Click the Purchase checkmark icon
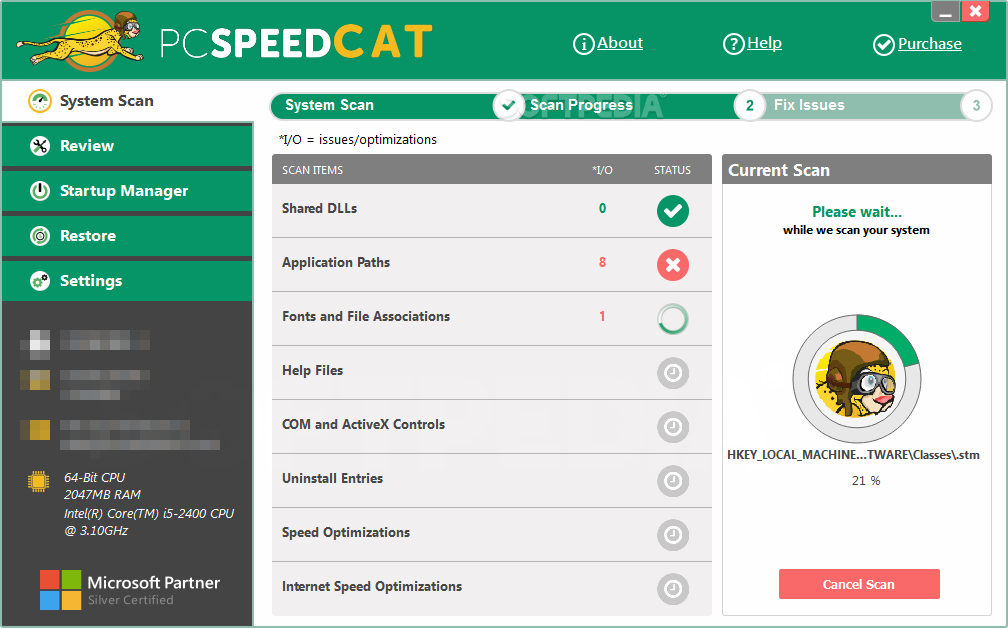 883,44
